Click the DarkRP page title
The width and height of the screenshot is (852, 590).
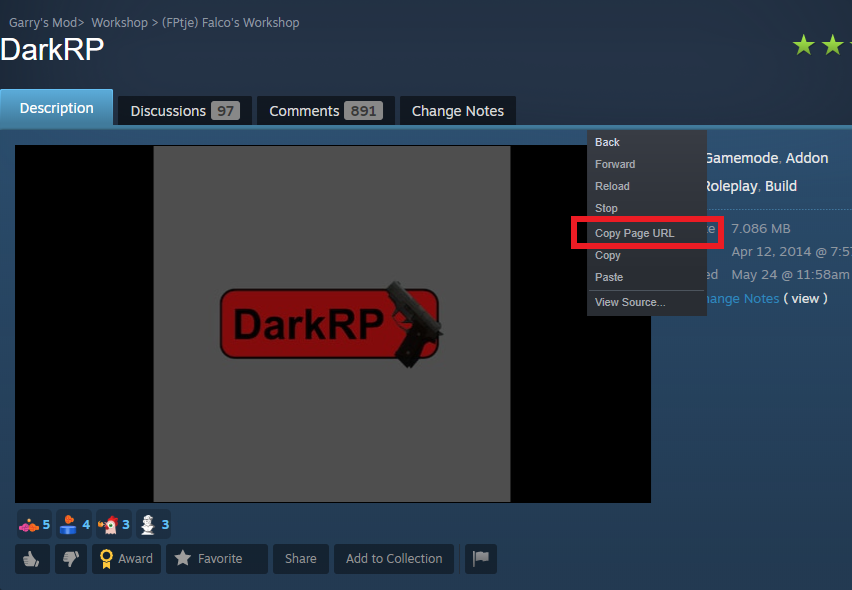tap(52, 50)
